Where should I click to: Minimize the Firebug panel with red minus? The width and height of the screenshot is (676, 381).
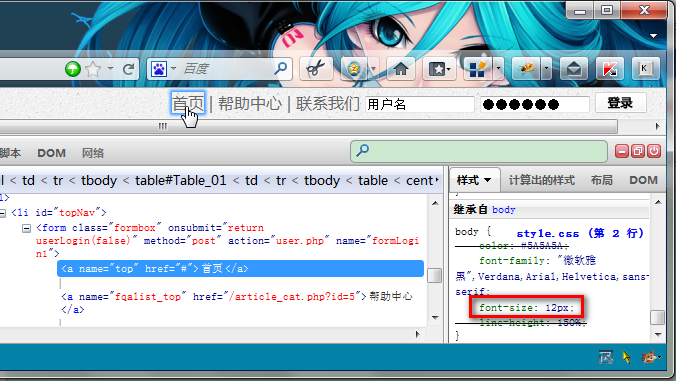[622, 151]
